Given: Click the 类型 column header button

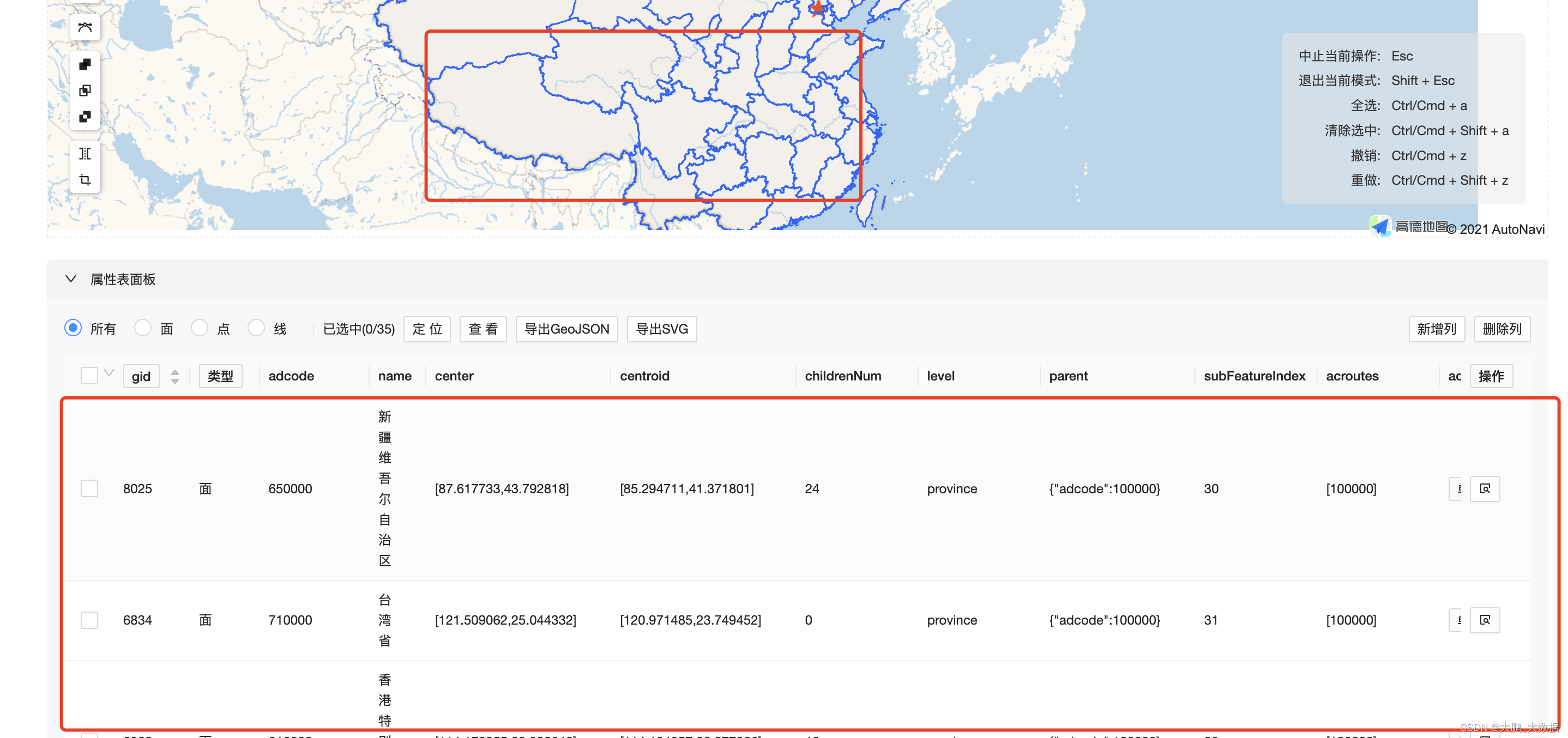Looking at the screenshot, I should (x=220, y=376).
